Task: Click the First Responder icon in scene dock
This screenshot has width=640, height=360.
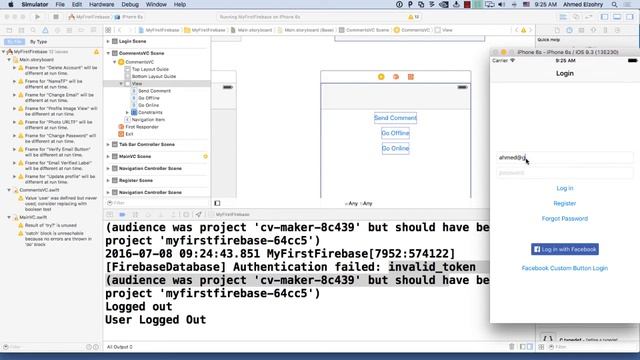Action: pyautogui.click(x=396, y=77)
